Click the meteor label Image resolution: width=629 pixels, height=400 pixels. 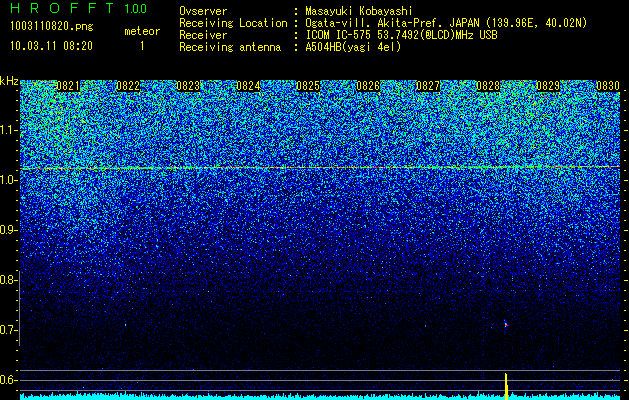[142, 31]
